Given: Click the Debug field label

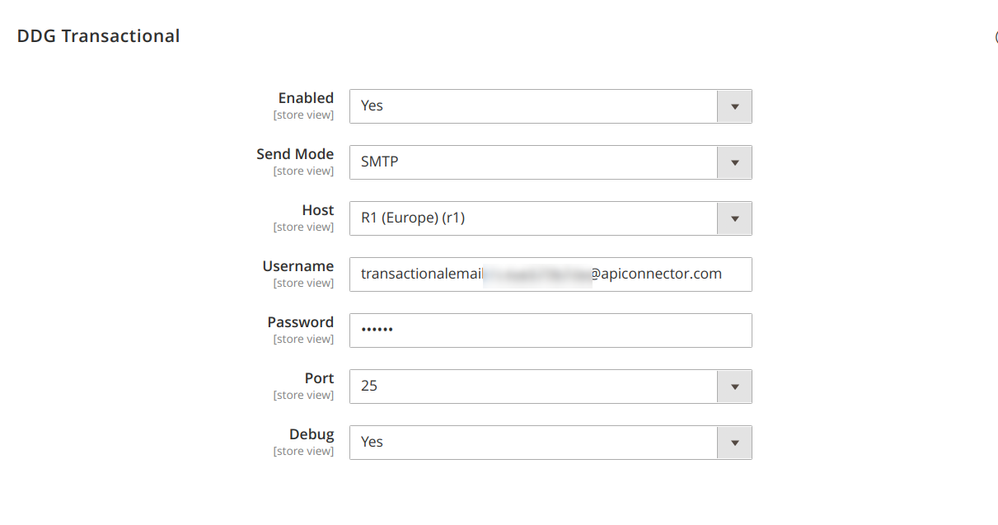Looking at the screenshot, I should click(x=311, y=434).
